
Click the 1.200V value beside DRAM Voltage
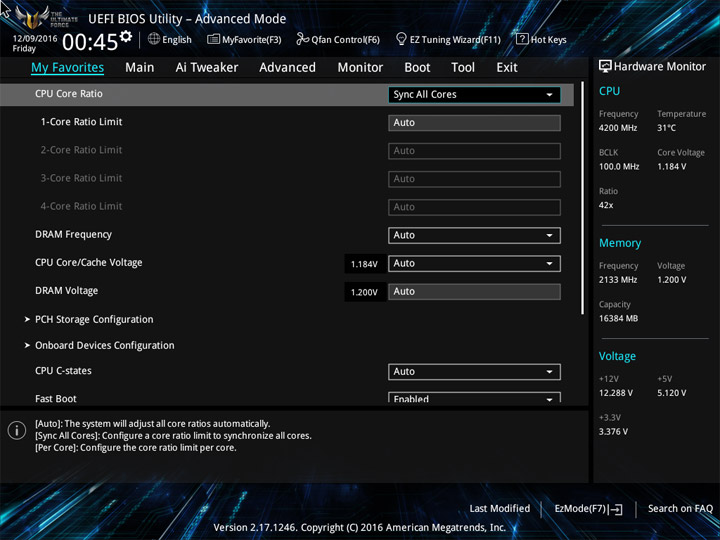pyautogui.click(x=364, y=292)
